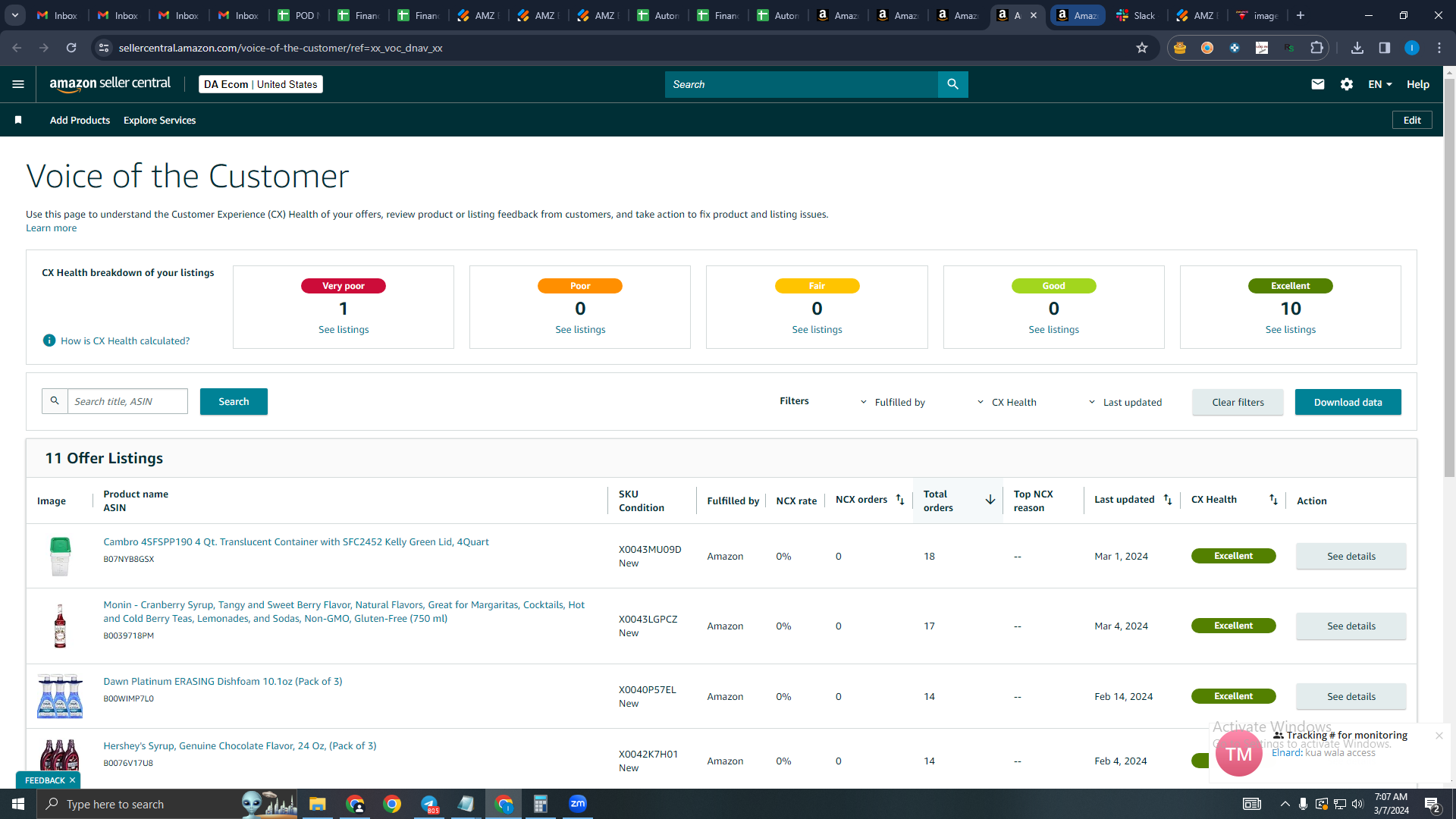Switch to the first Inbox Gmail tab
The width and height of the screenshot is (1456, 819).
click(x=58, y=15)
